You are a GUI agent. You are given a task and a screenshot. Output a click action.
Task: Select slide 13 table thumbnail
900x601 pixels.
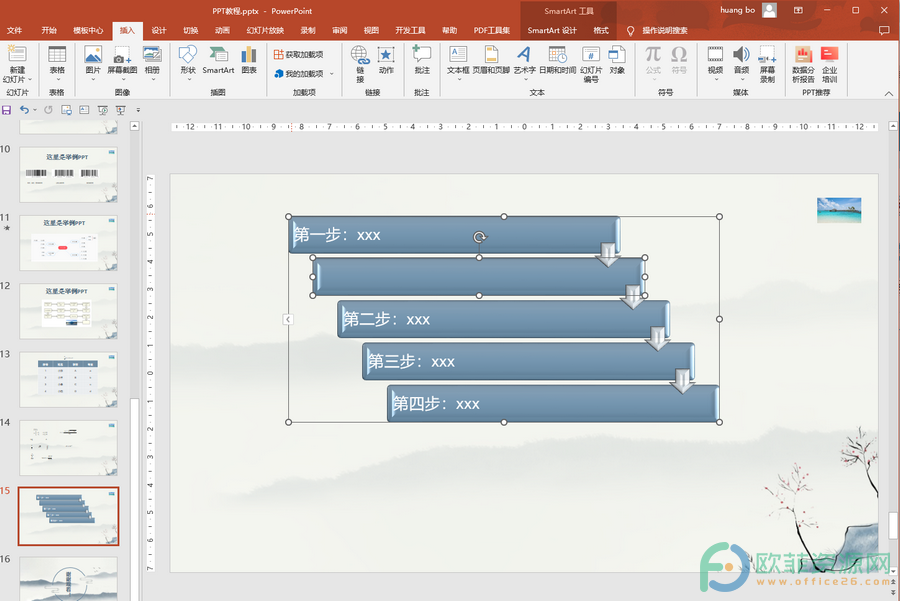click(68, 379)
